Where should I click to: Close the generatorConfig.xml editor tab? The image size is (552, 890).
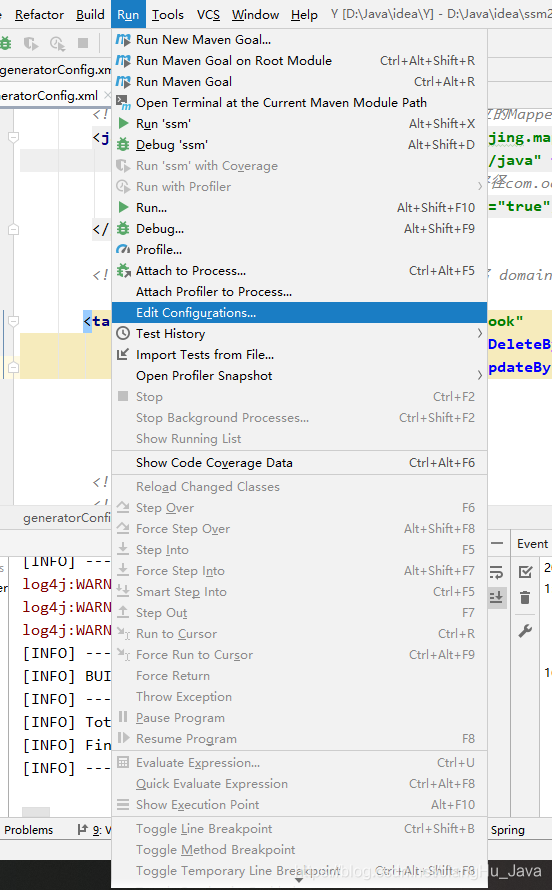[x=107, y=95]
